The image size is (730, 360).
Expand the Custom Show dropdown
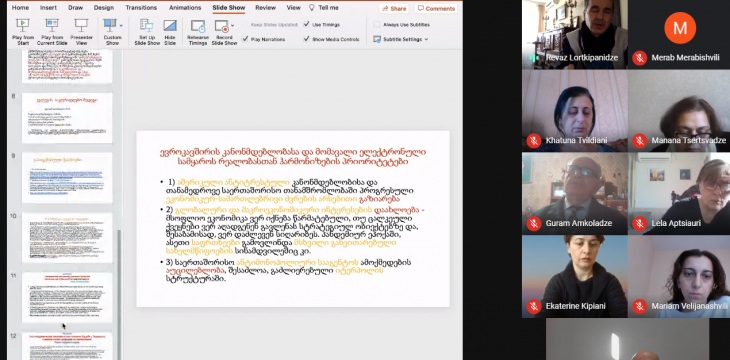122,26
